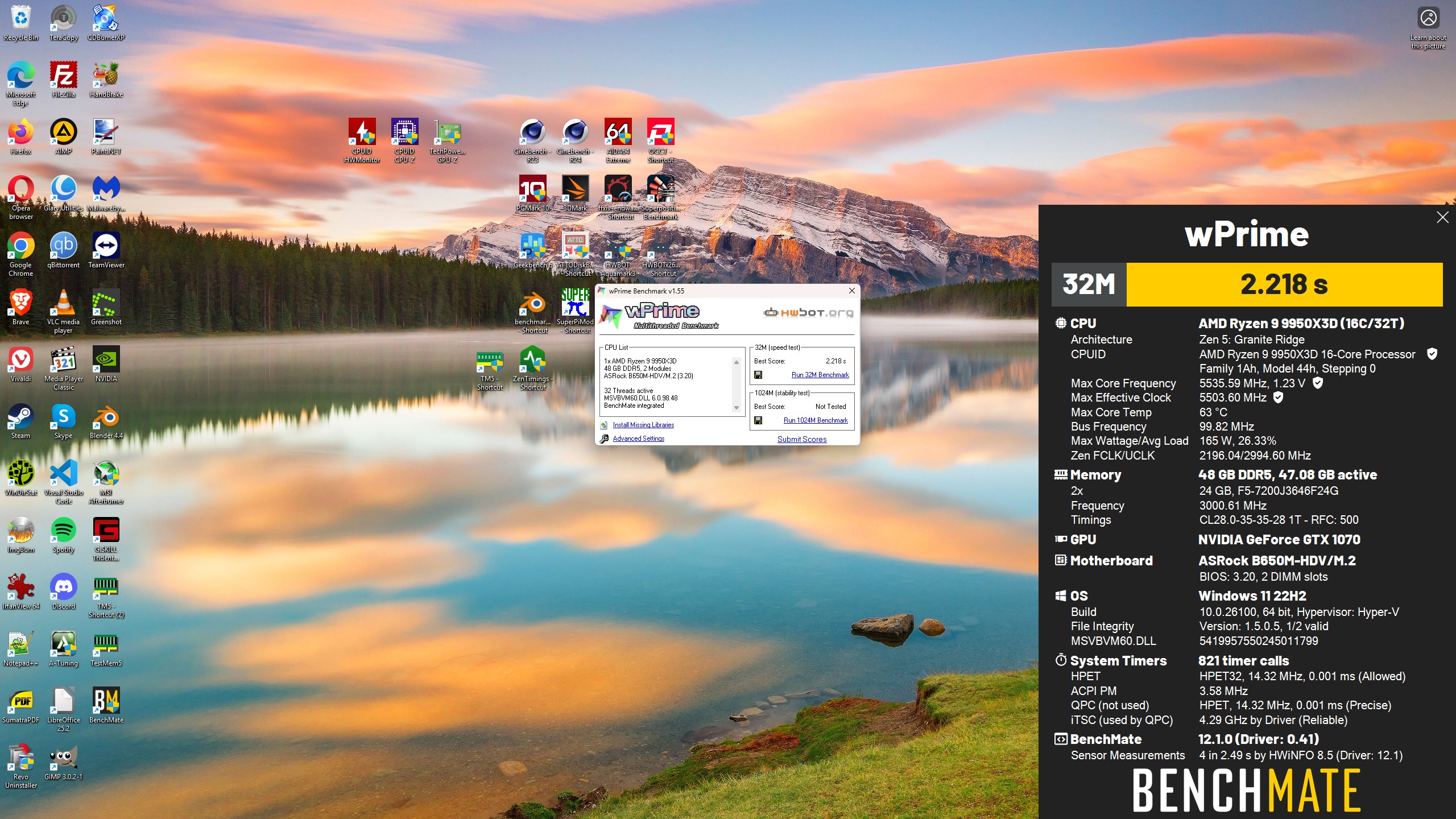Launch TechPowerUp GPU-Z icon
This screenshot has width=1456, height=819.
(448, 140)
